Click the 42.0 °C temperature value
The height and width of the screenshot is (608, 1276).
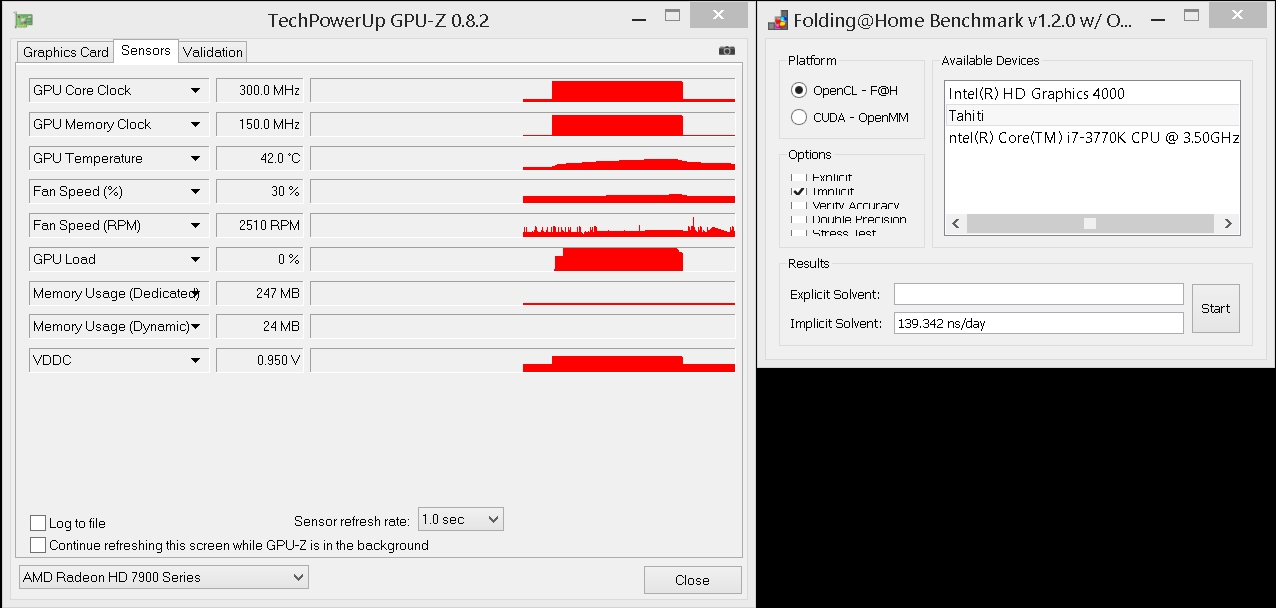pos(259,158)
